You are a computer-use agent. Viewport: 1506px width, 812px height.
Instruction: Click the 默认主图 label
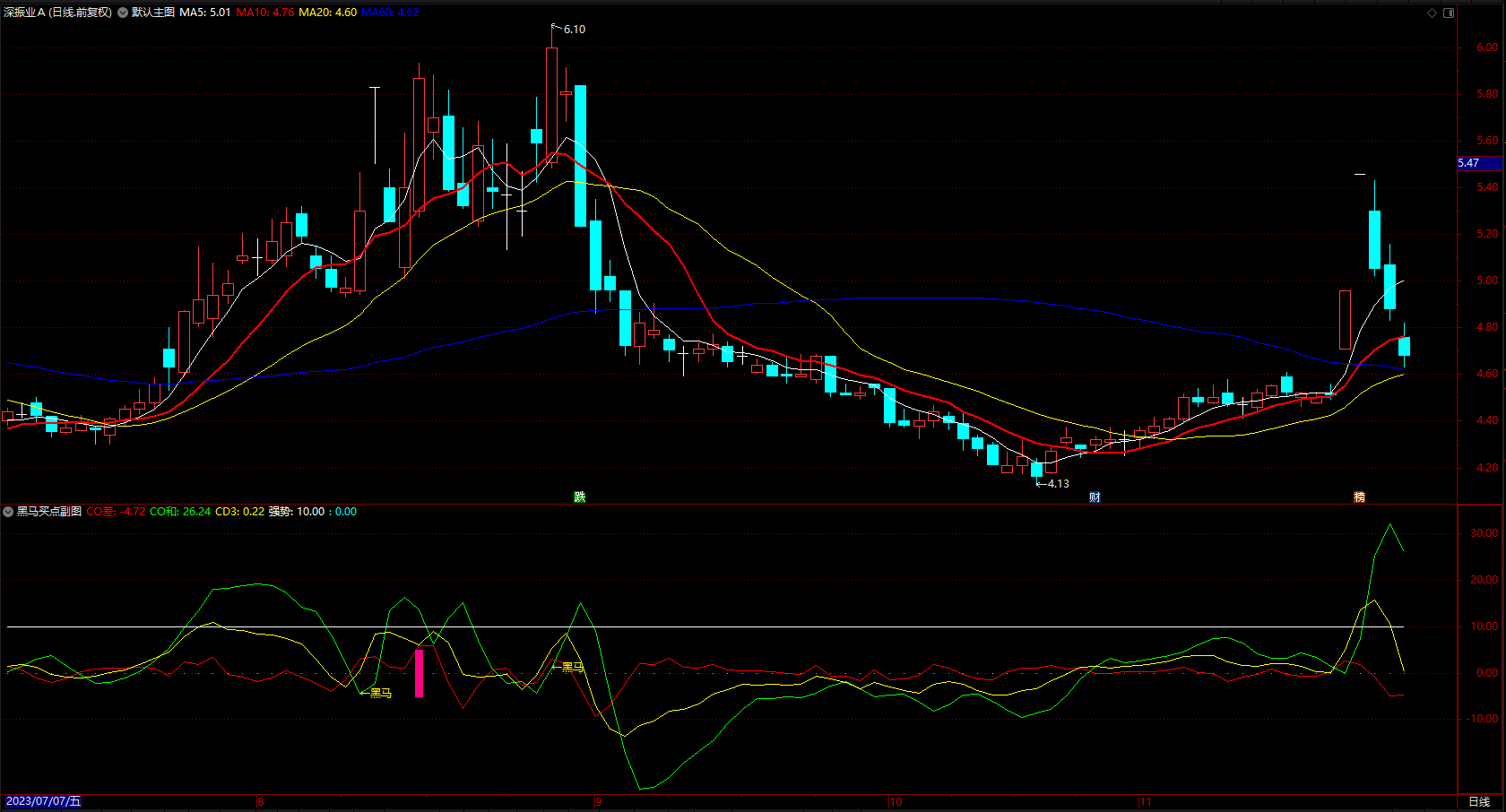153,13
